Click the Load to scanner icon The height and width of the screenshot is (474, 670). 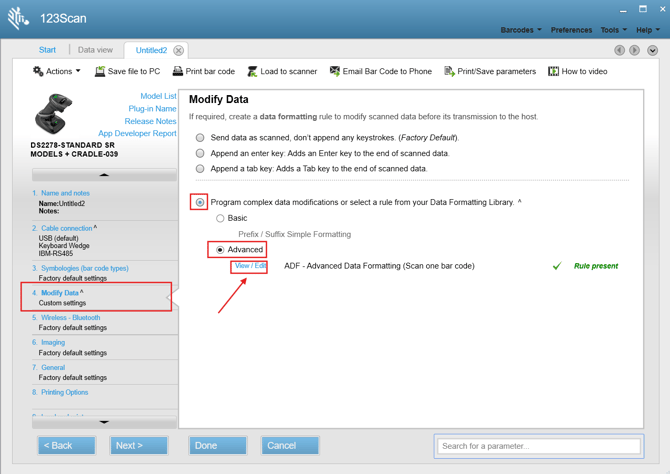pos(252,72)
